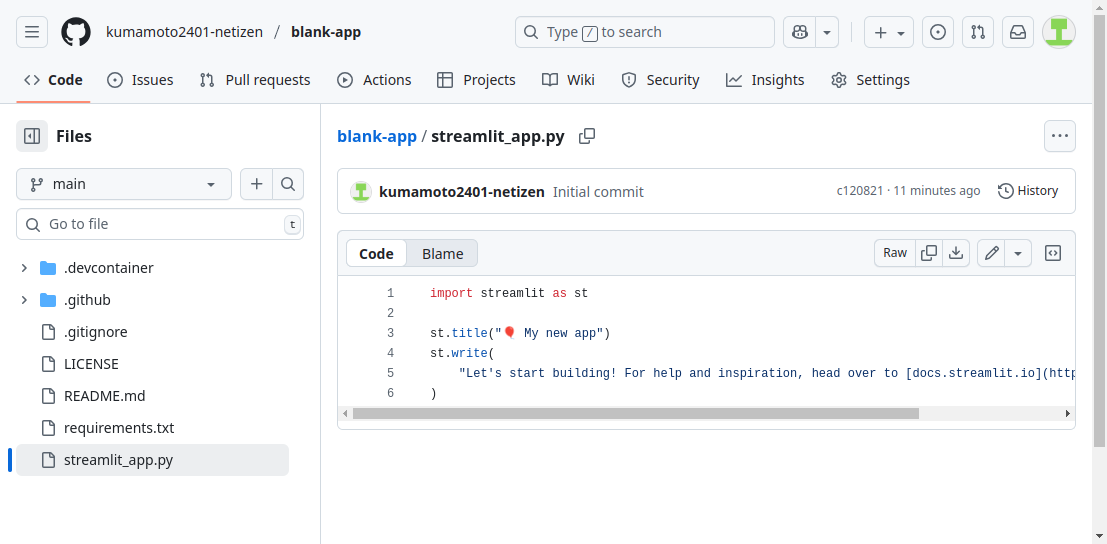1107x544 pixels.
Task: Open the hamburger navigation menu
Action: [32, 32]
